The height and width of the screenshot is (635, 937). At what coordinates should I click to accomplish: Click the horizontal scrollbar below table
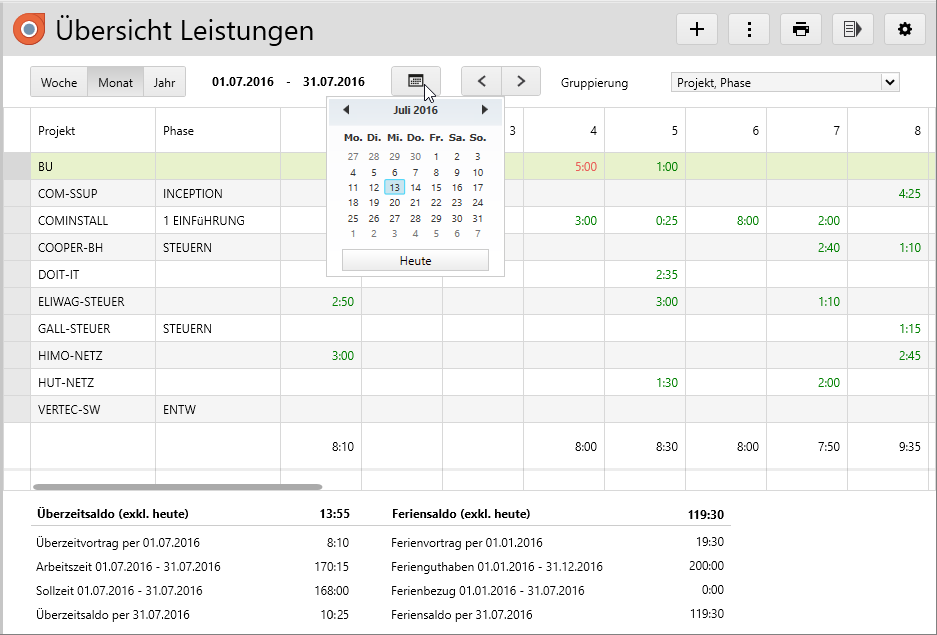(x=178, y=487)
